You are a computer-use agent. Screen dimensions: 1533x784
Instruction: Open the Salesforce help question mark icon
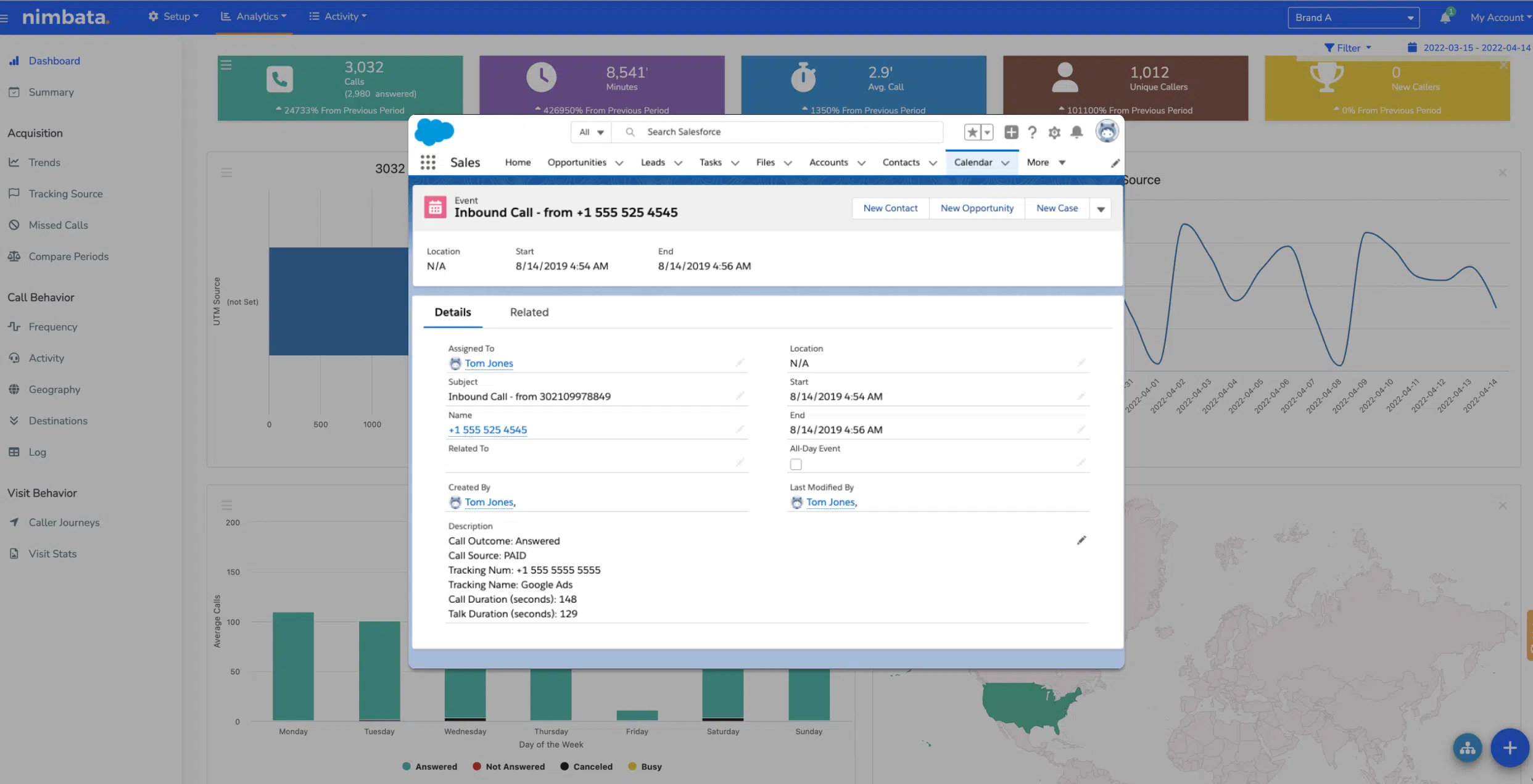point(1032,132)
